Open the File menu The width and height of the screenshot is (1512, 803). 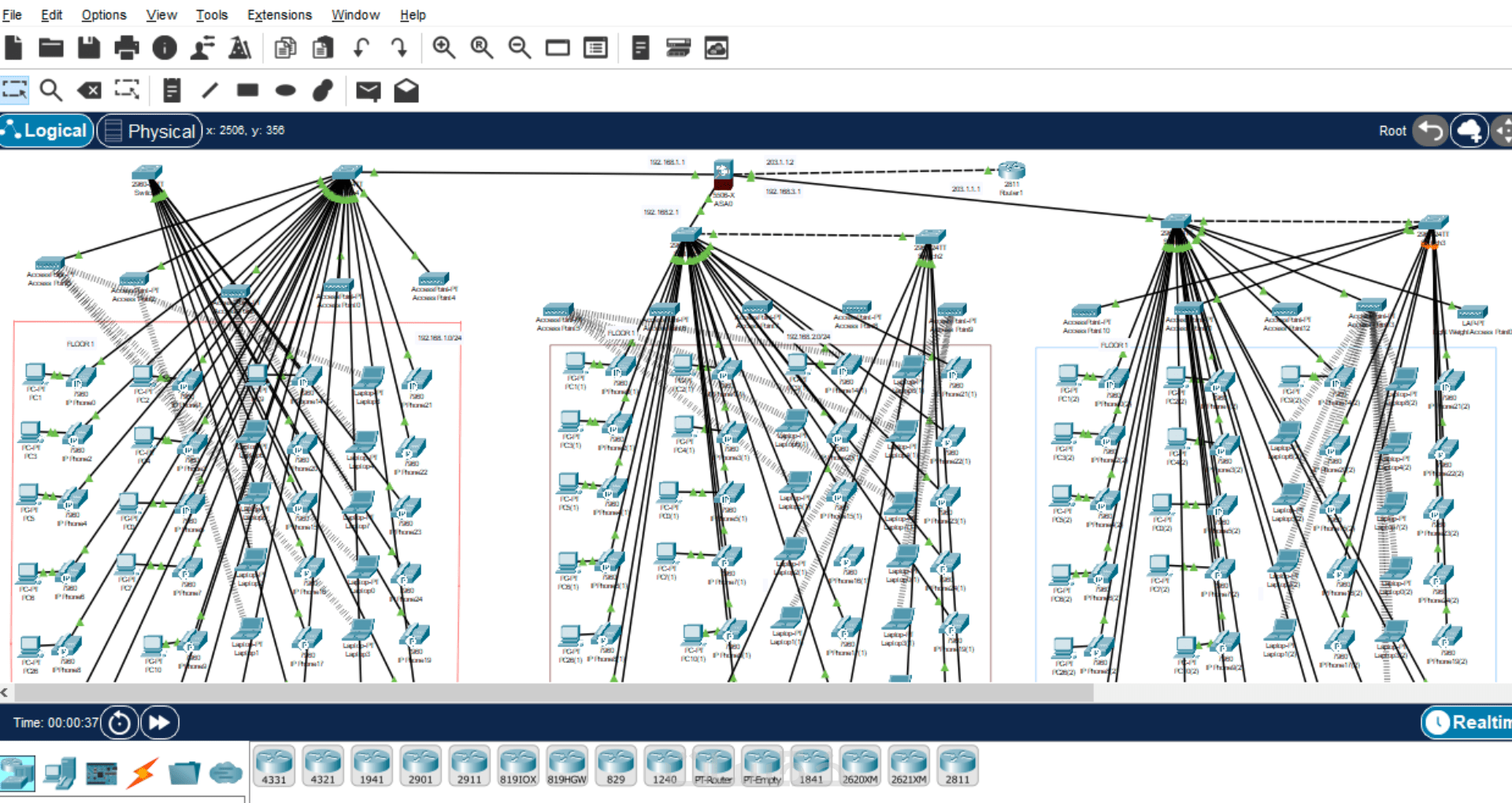13,15
